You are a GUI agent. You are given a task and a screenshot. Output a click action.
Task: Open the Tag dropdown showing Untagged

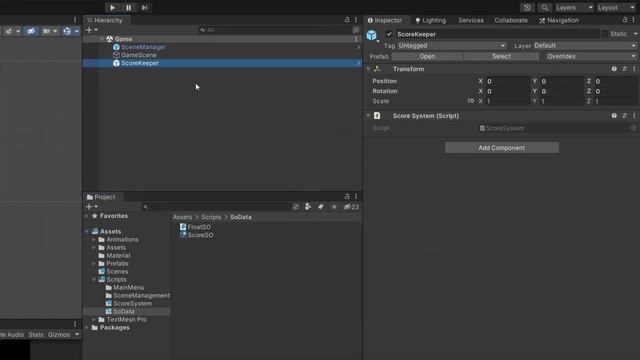452,46
